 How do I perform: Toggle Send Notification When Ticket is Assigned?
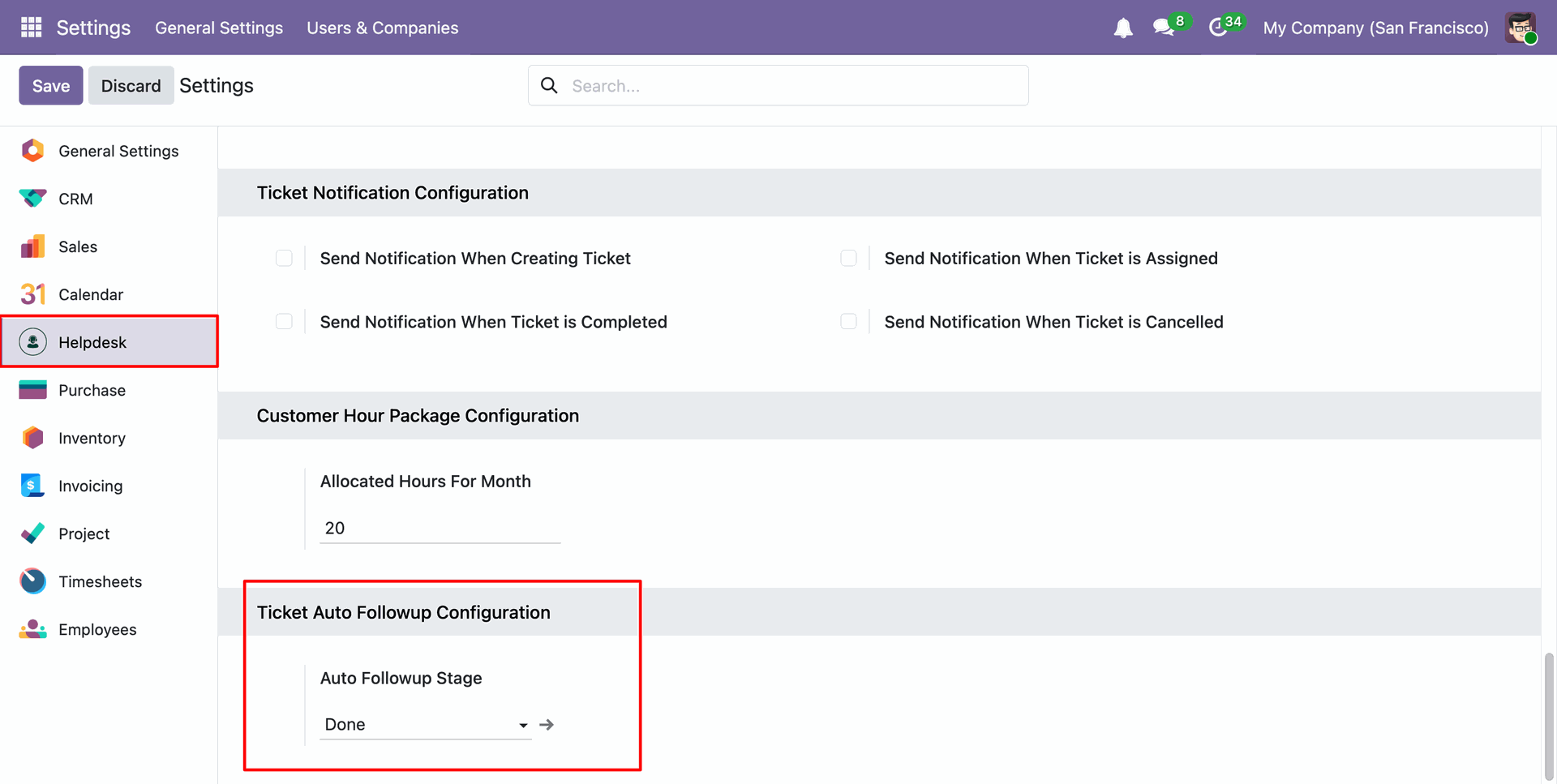pyautogui.click(x=848, y=258)
